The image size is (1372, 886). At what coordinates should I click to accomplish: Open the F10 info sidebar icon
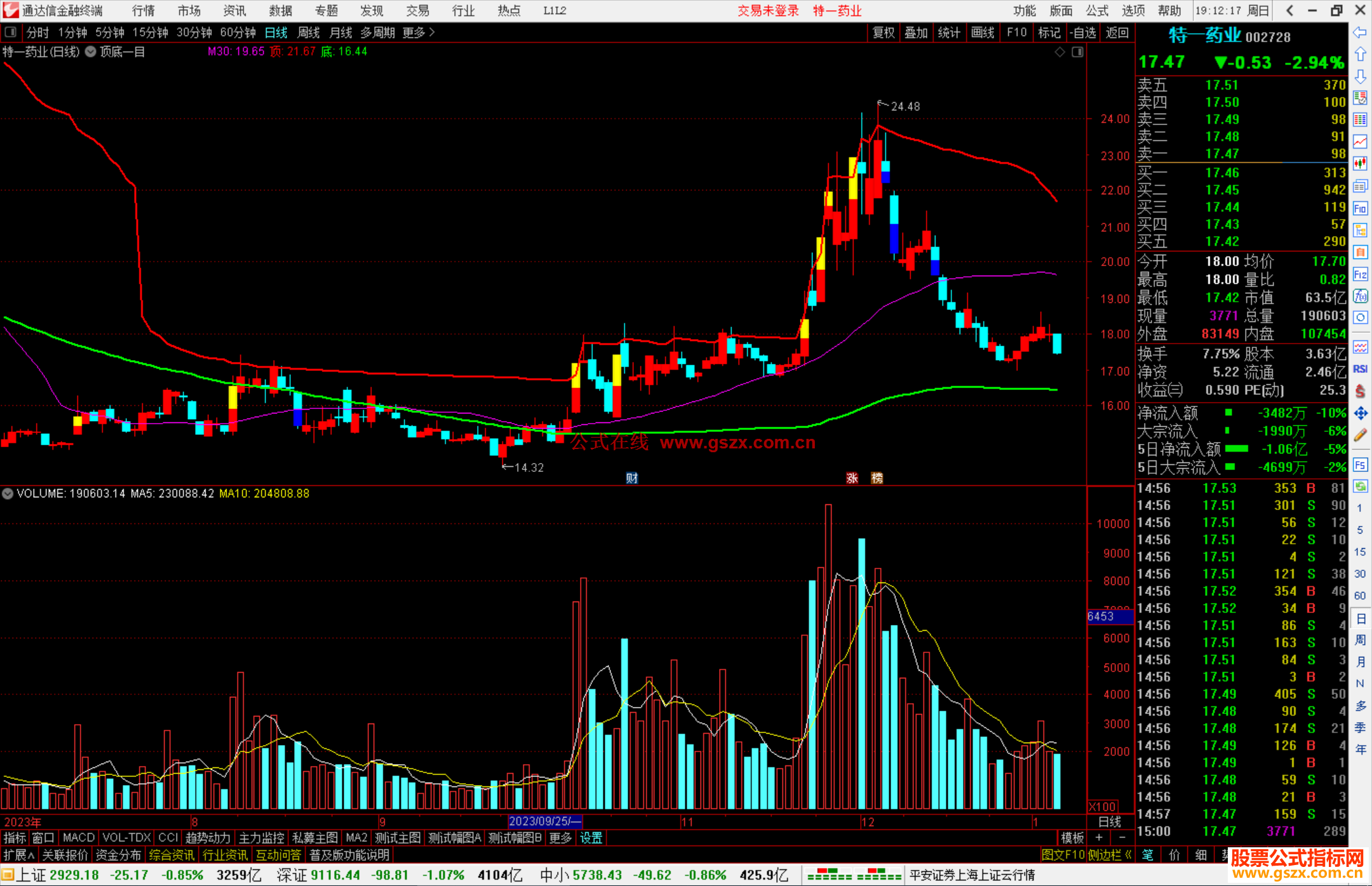click(x=1360, y=208)
